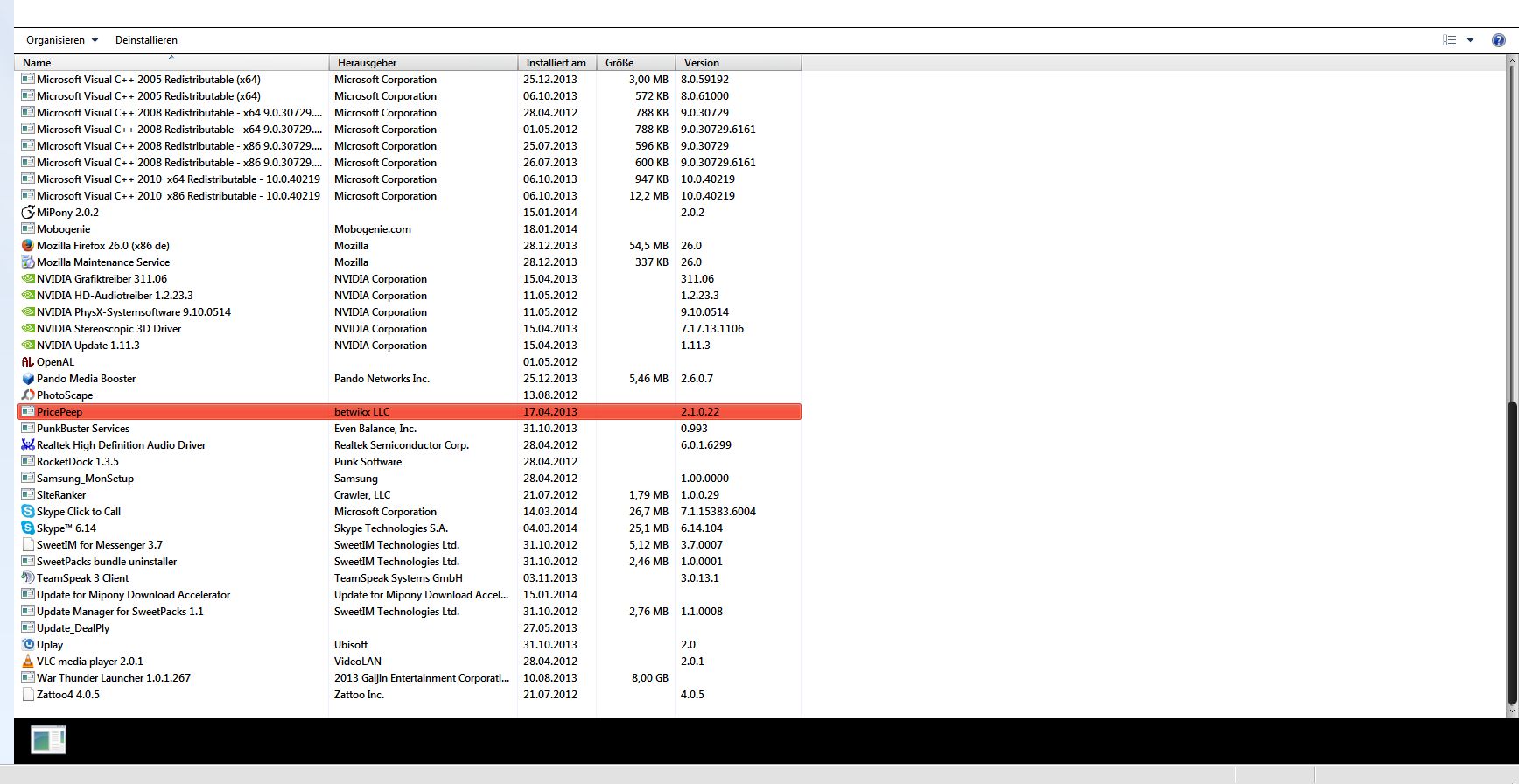
Task: Select the Pando Media Booster row
Action: click(86, 379)
